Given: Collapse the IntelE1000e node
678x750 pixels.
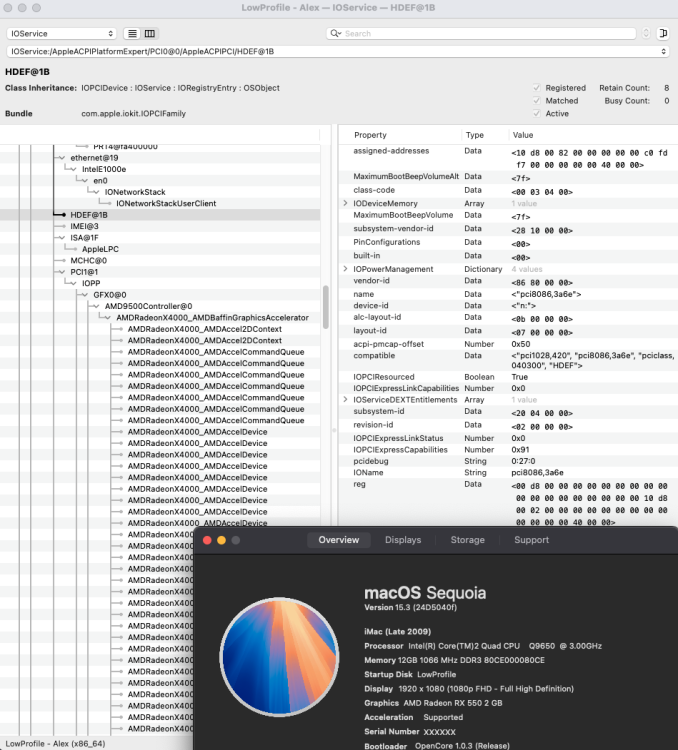Looking at the screenshot, I should 73,169.
